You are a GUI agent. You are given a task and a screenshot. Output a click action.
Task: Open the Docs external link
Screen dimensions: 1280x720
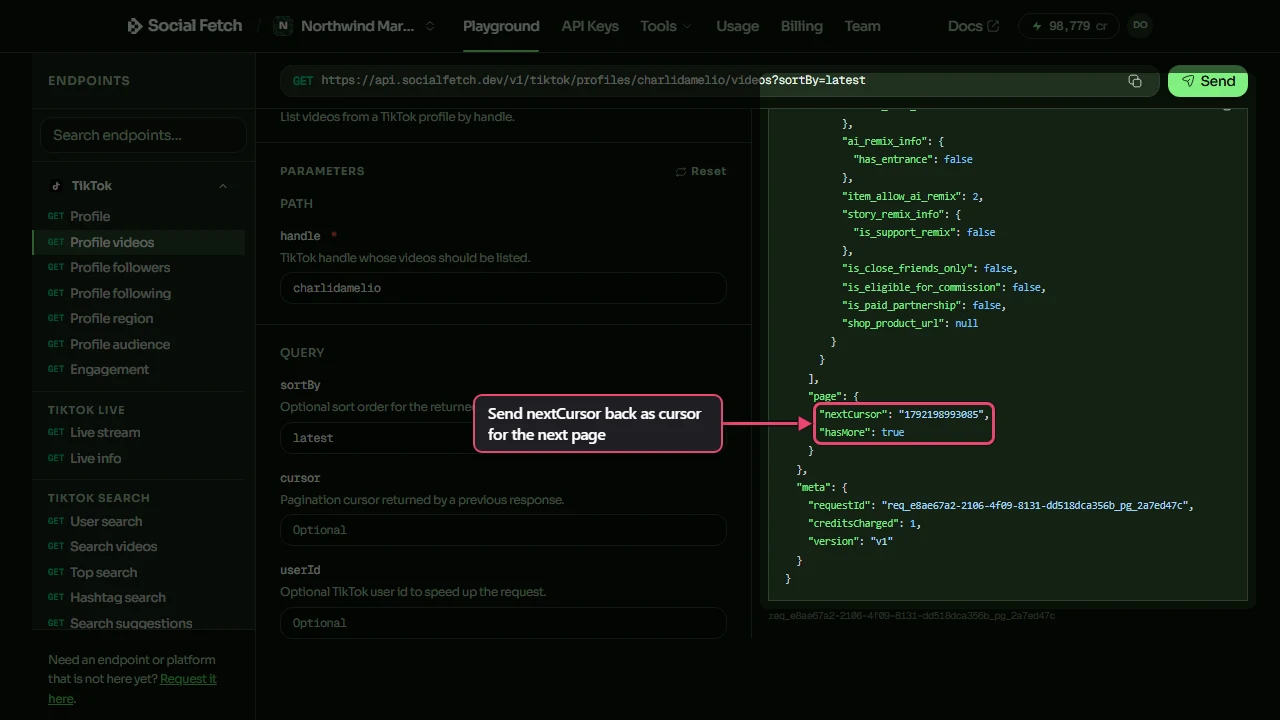click(x=973, y=26)
